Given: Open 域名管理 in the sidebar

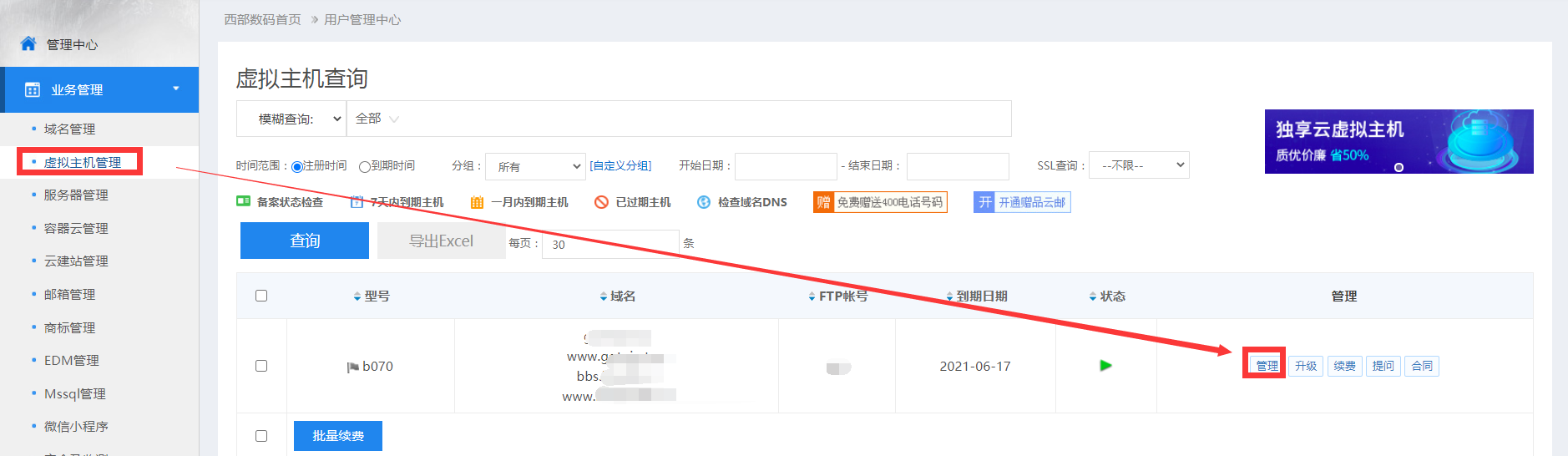Looking at the screenshot, I should [x=69, y=129].
